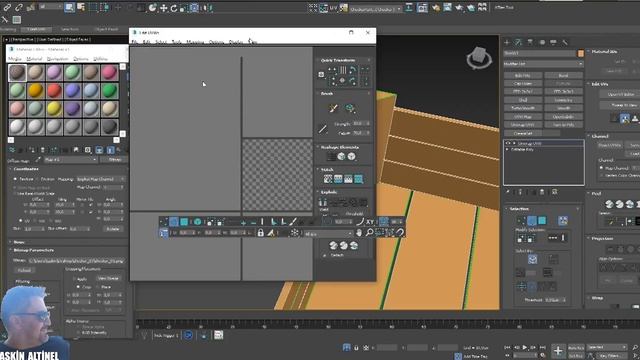Viewport: 640px width, 360px height.
Task: Activate the Select and Rotate tool
Action: tap(174, 8)
